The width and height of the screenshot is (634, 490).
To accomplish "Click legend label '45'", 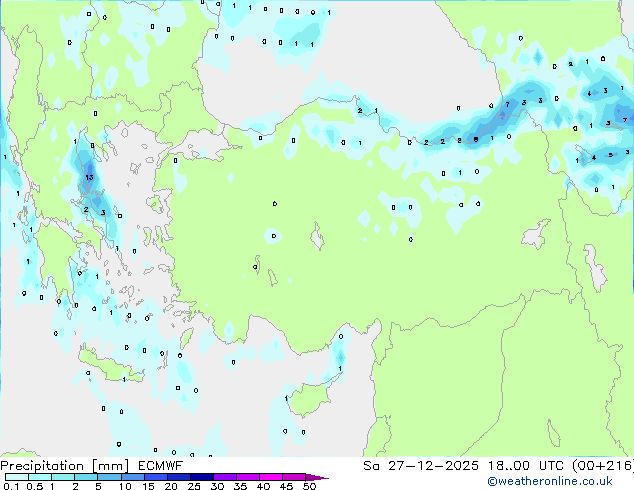I will coord(286,486).
